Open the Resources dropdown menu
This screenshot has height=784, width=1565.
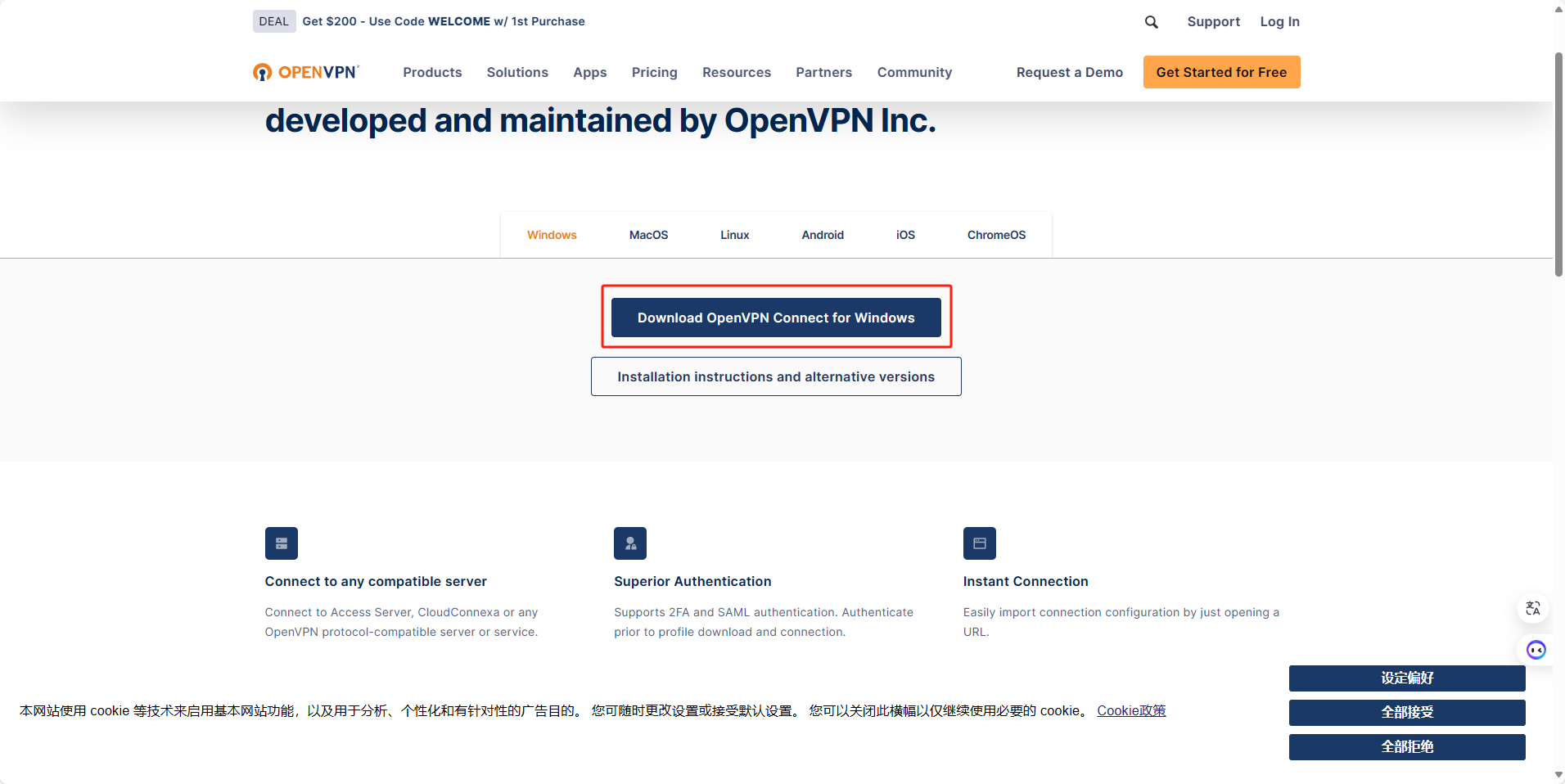pos(736,72)
